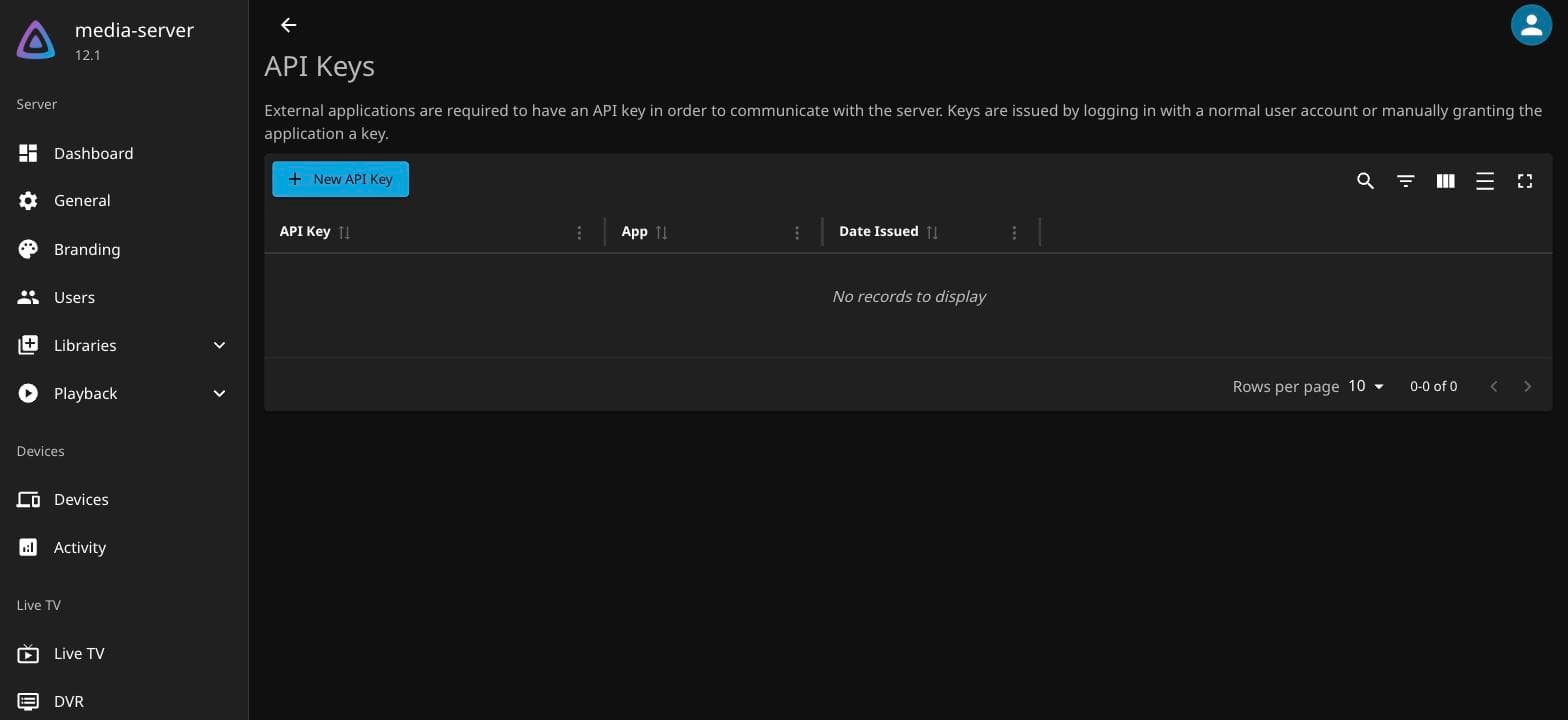Open Date Issued column actions menu
This screenshot has width=1568, height=720.
(1014, 232)
